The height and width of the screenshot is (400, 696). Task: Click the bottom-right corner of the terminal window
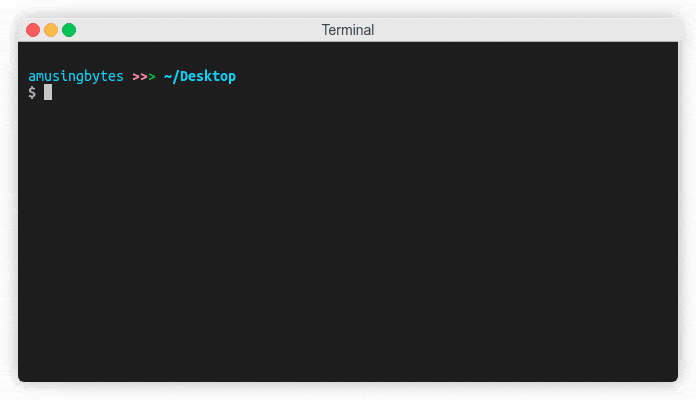coord(676,380)
